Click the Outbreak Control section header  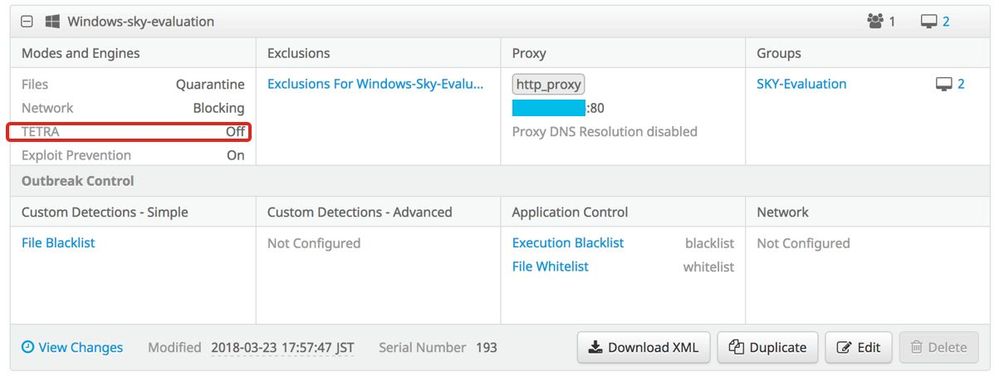pos(78,181)
